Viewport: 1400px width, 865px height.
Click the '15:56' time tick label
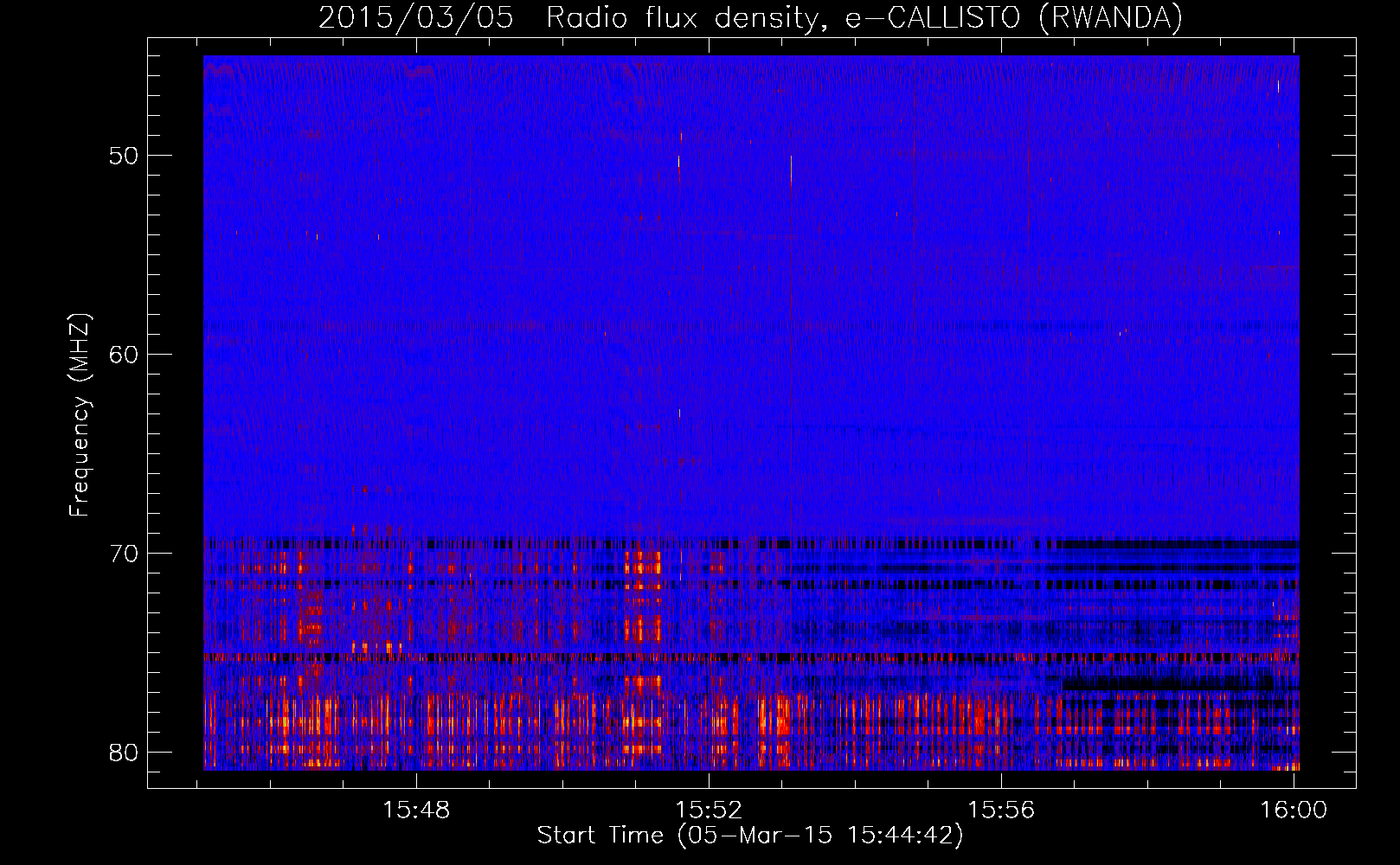[x=1001, y=810]
